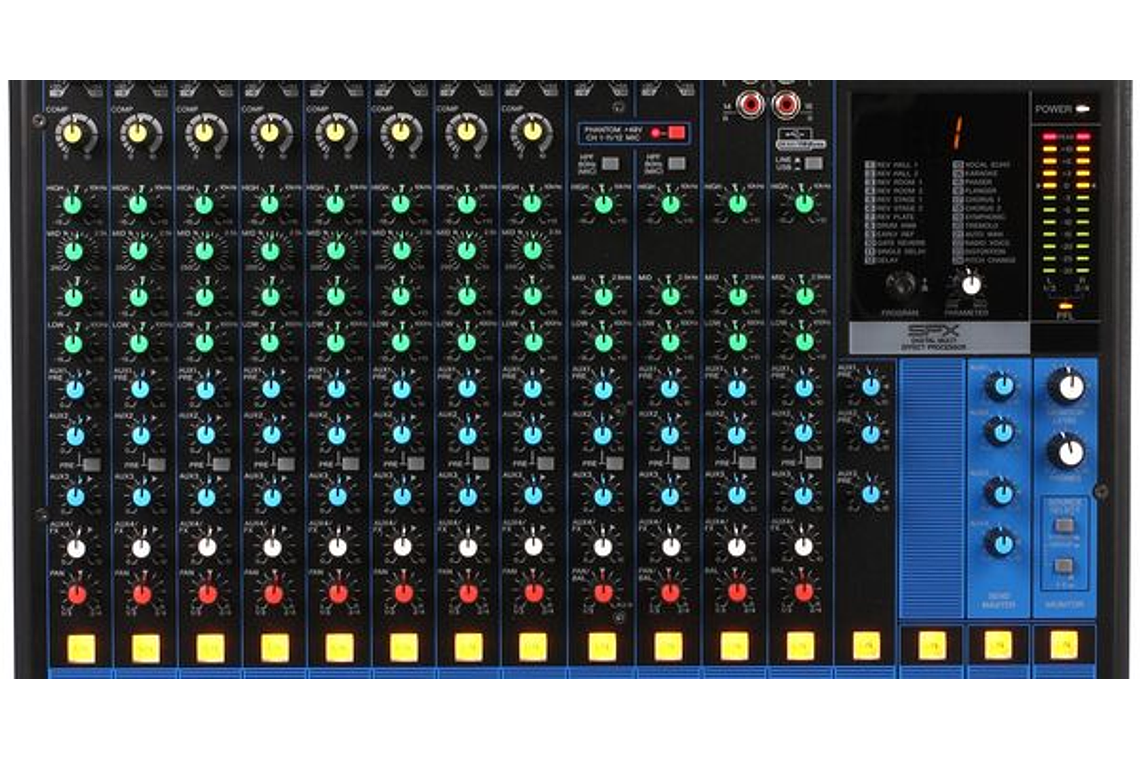This screenshot has height=760, width=1140.
Task: Click the orange effect program number display
Action: click(x=956, y=130)
